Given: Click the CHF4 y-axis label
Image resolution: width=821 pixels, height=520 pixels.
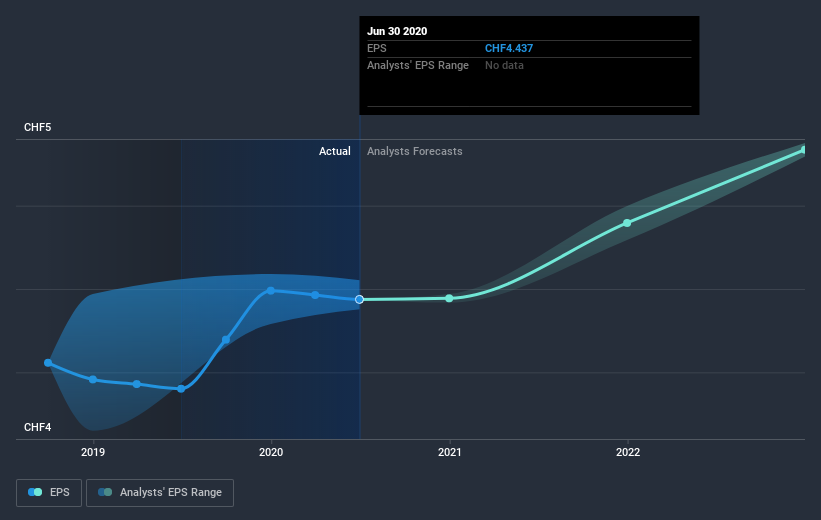Looking at the screenshot, I should (38, 428).
